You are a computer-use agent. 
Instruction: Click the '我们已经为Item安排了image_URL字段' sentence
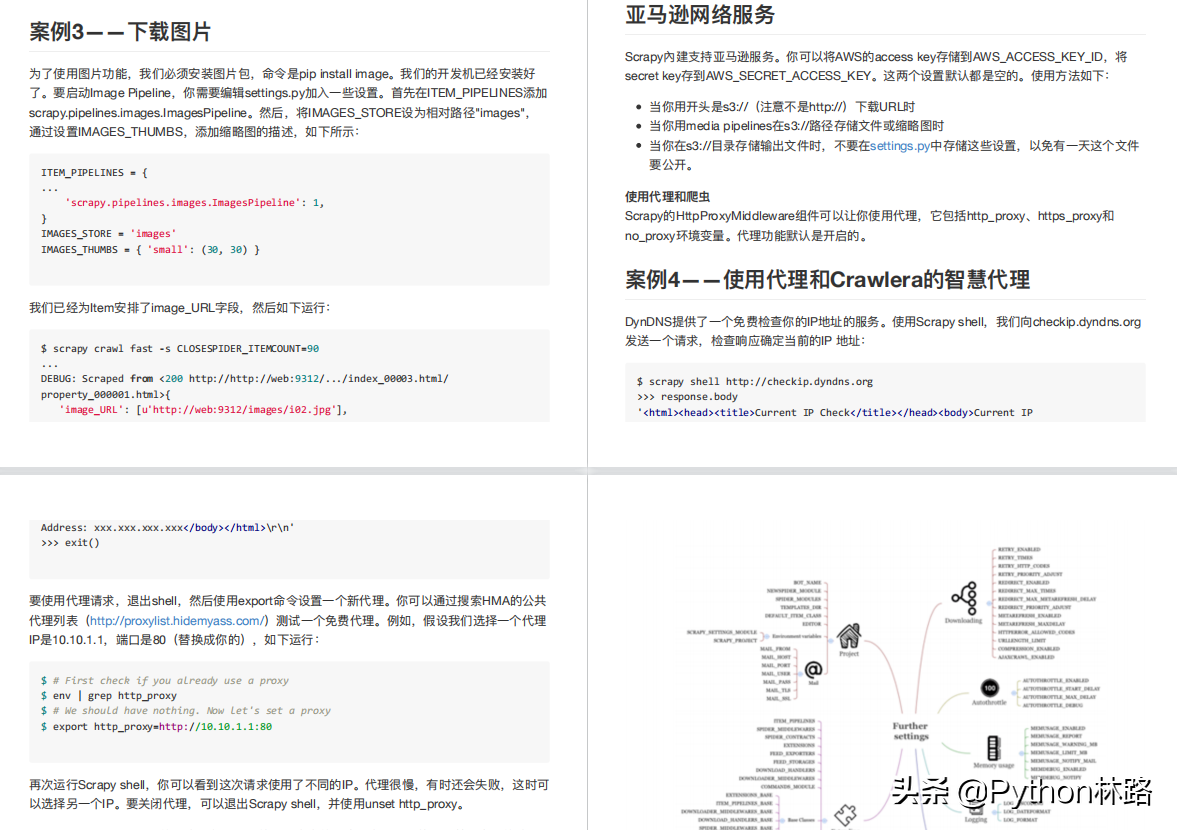[179, 308]
